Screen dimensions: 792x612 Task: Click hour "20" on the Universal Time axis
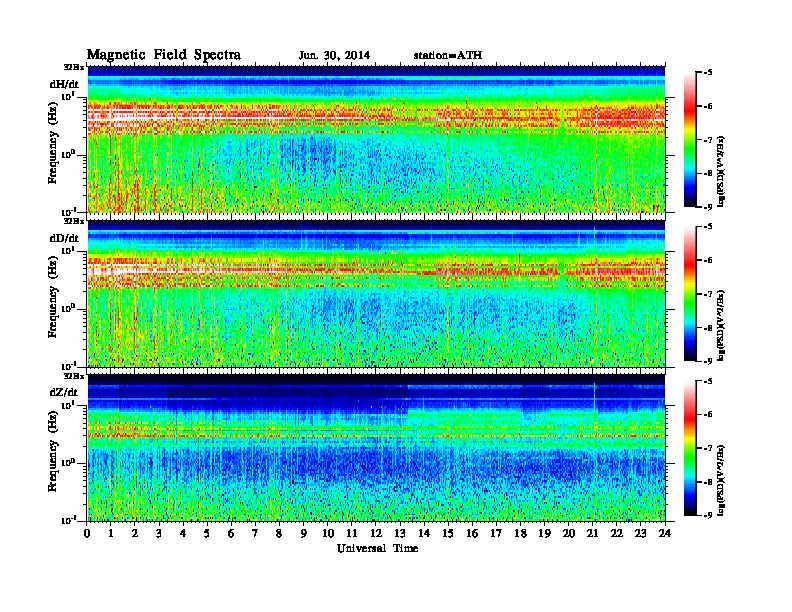(x=569, y=534)
